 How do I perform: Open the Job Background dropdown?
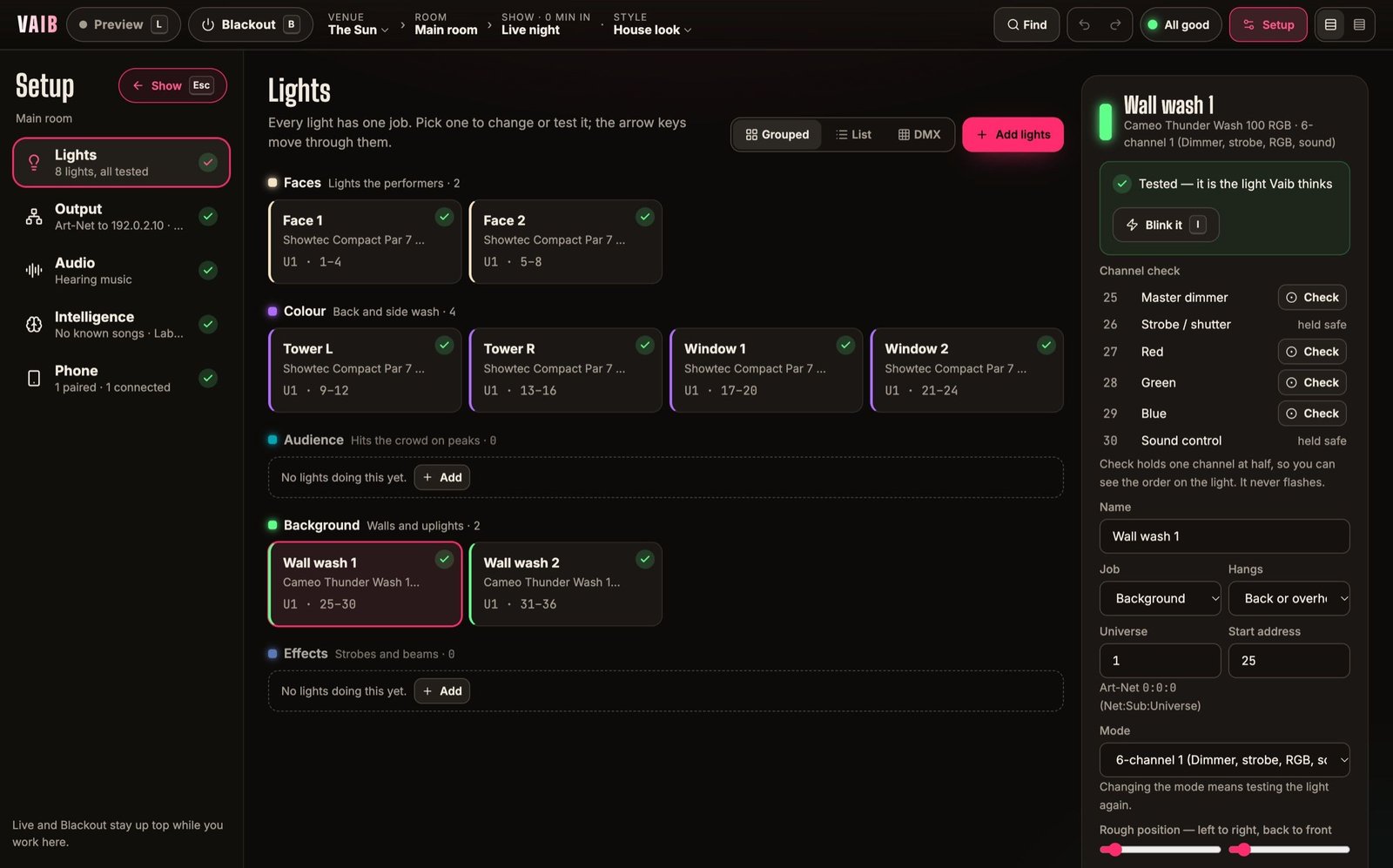[1161, 599]
